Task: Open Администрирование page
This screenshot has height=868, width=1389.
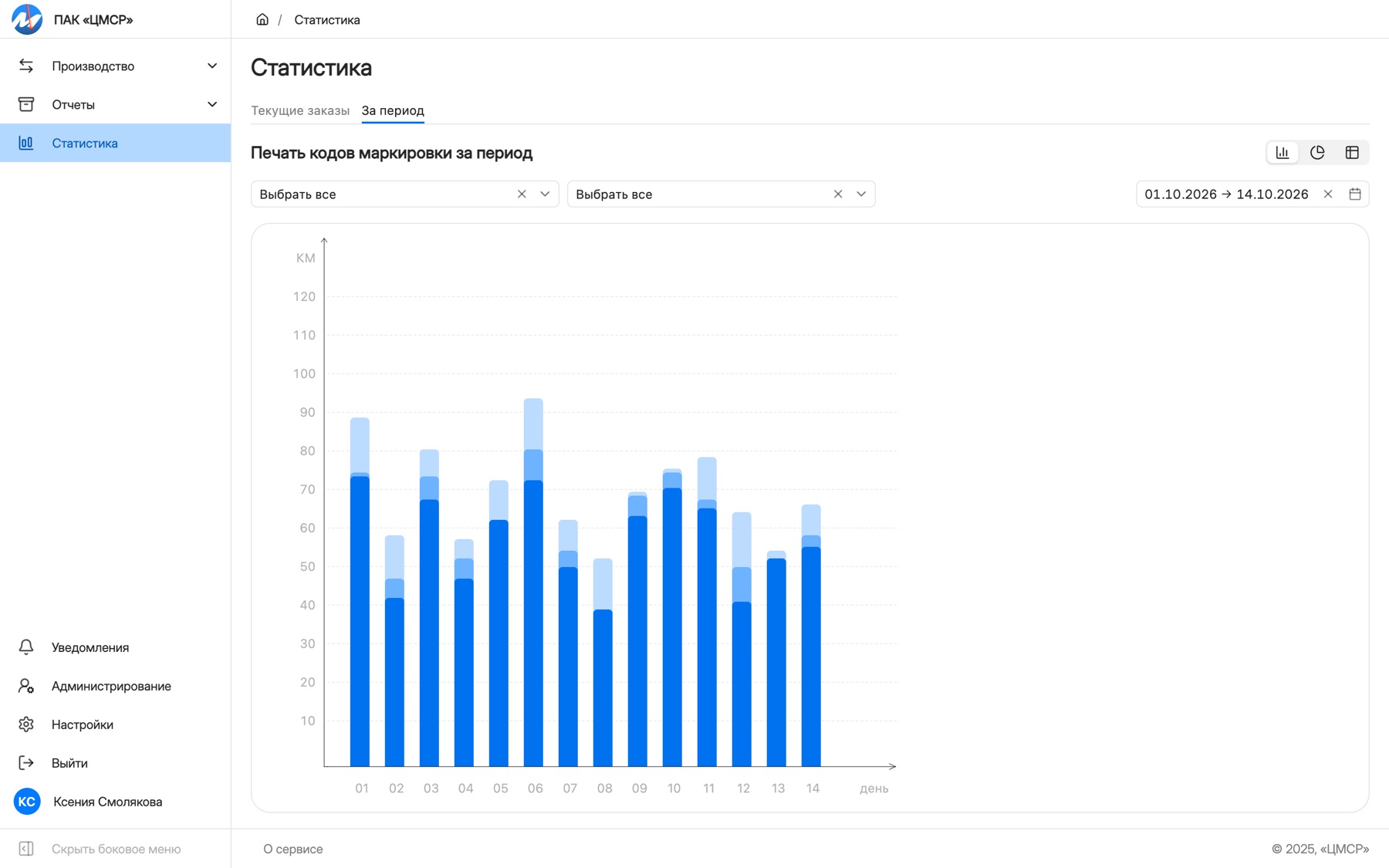Action: [116, 686]
